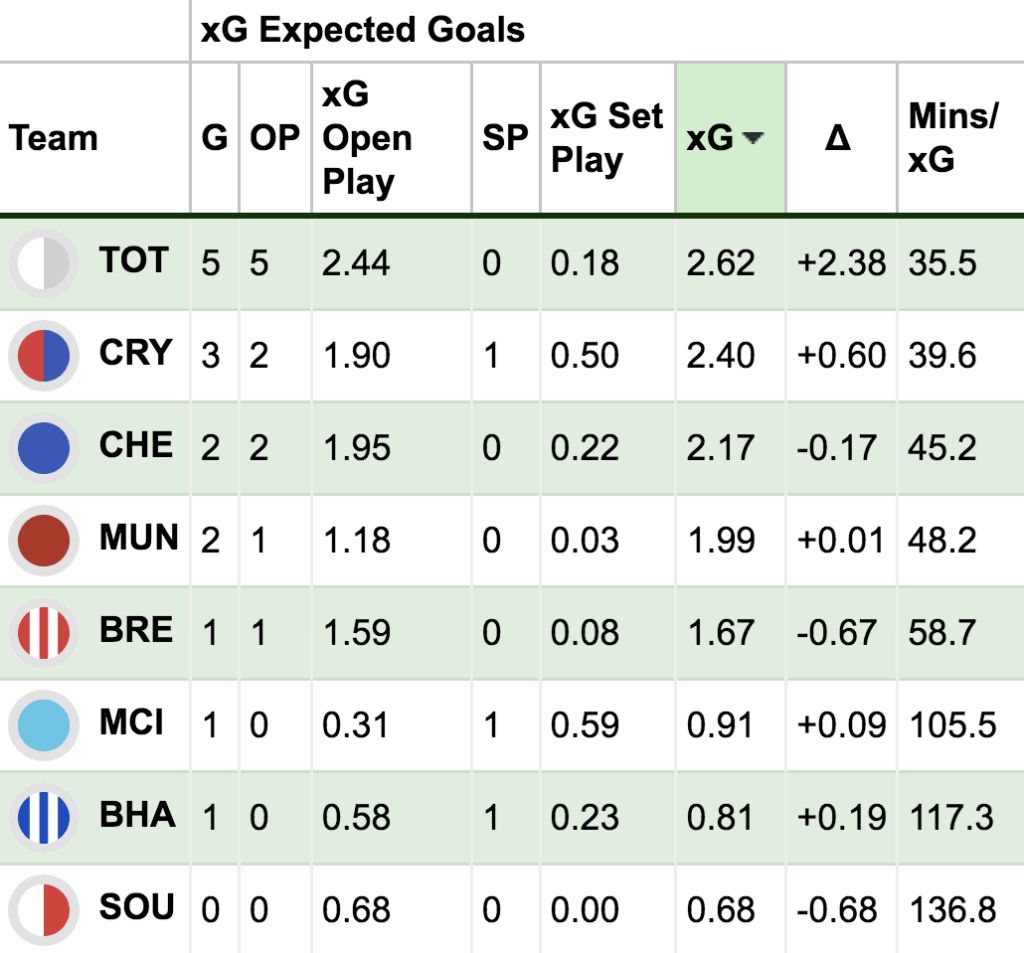This screenshot has width=1024, height=953.
Task: Toggle the xG column sort arrow
Action: 753,139
